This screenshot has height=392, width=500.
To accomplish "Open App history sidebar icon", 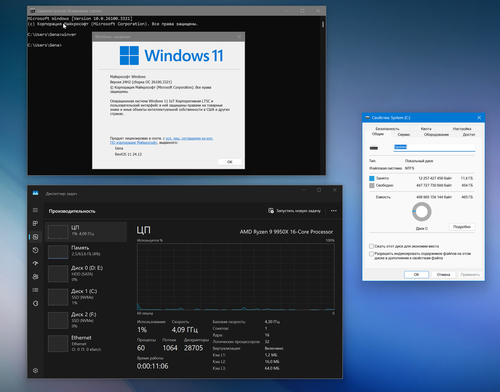I will click(x=35, y=250).
